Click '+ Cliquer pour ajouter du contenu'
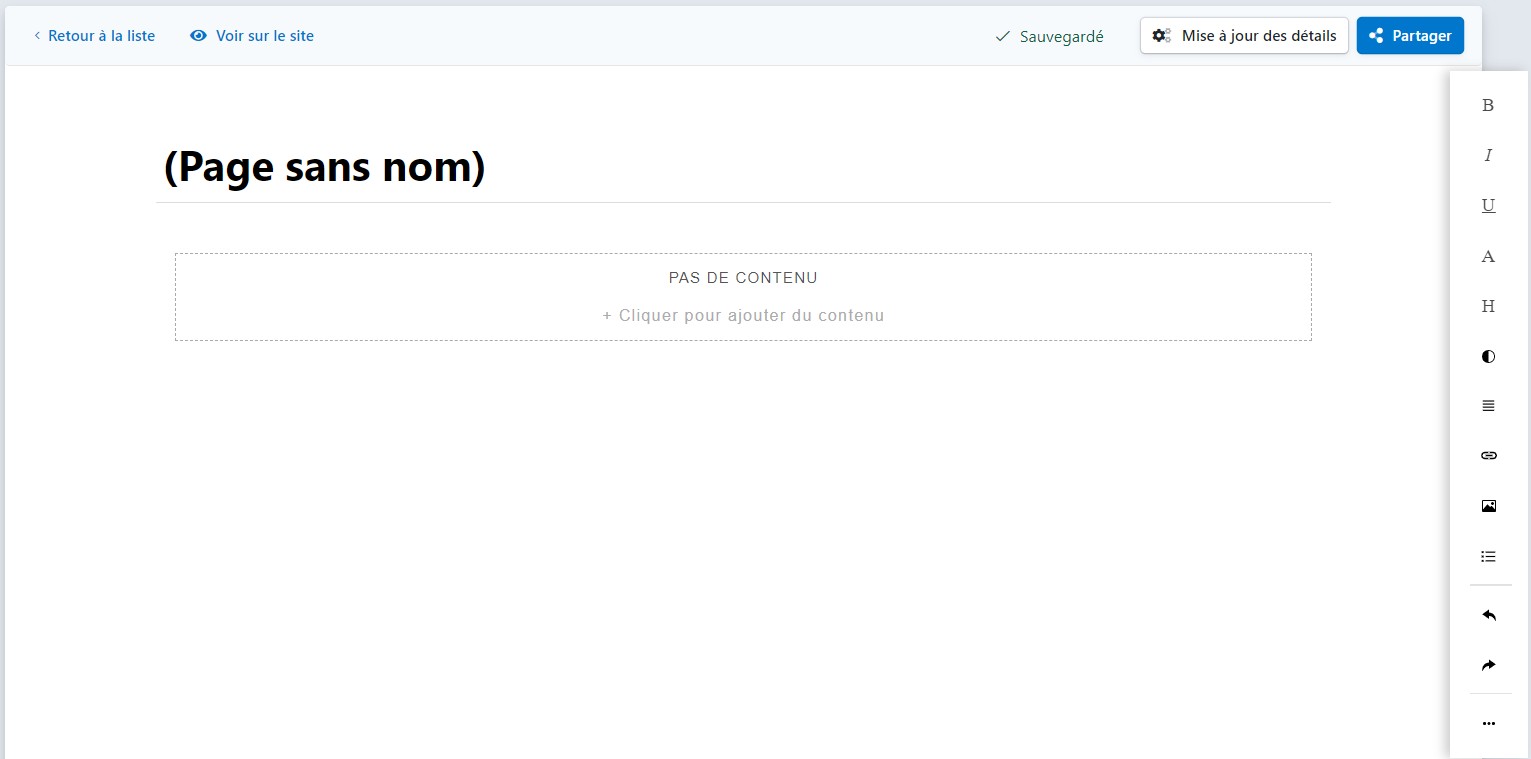The image size is (1531, 759). click(x=743, y=315)
